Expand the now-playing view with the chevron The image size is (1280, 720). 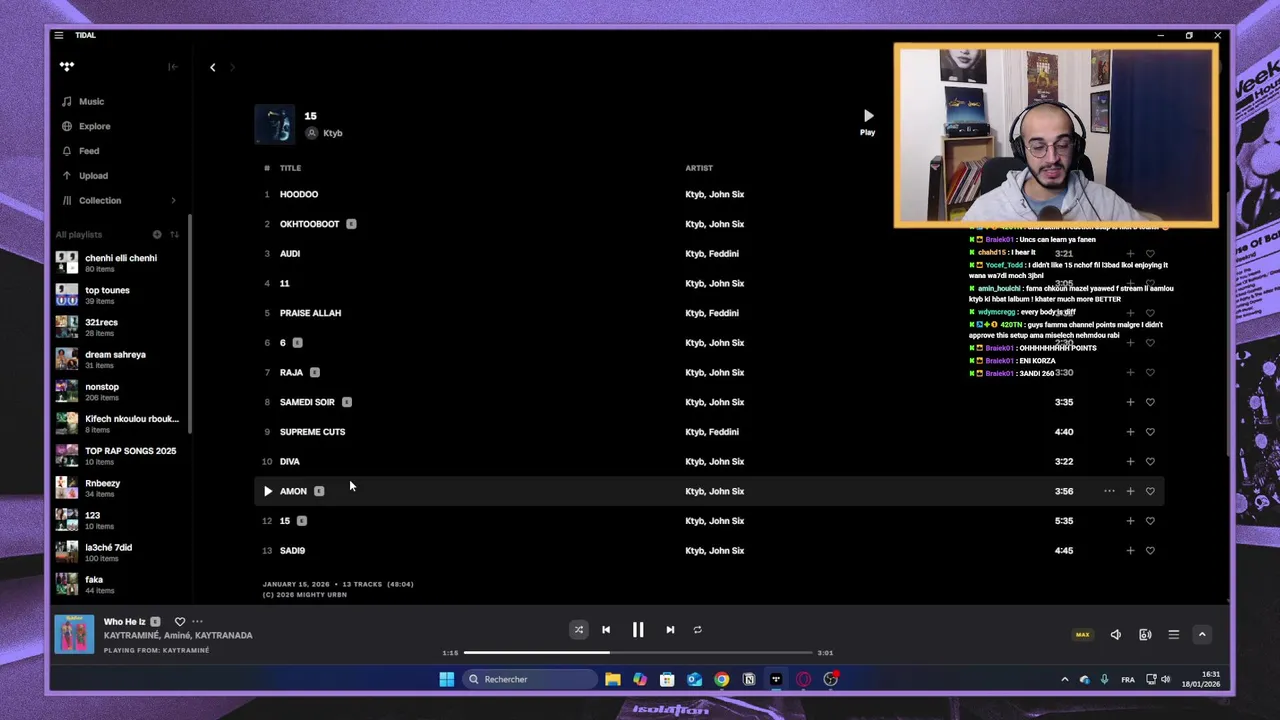tap(1202, 634)
